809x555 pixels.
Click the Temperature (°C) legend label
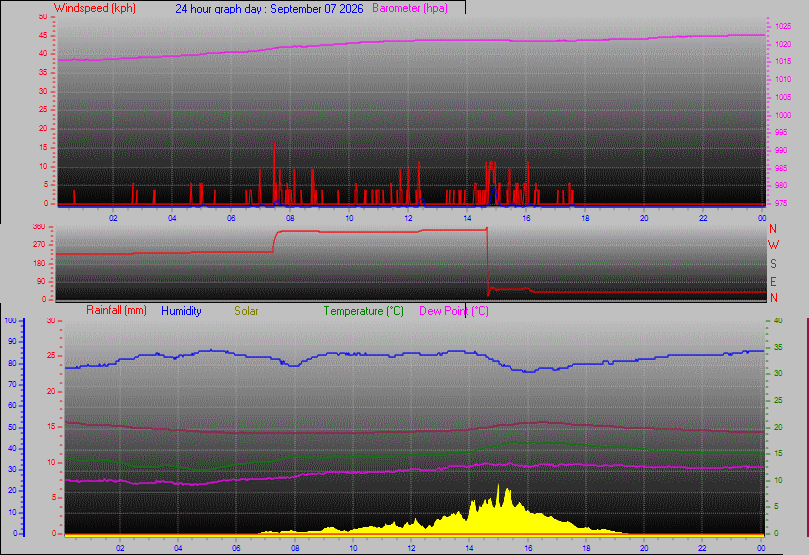click(363, 311)
